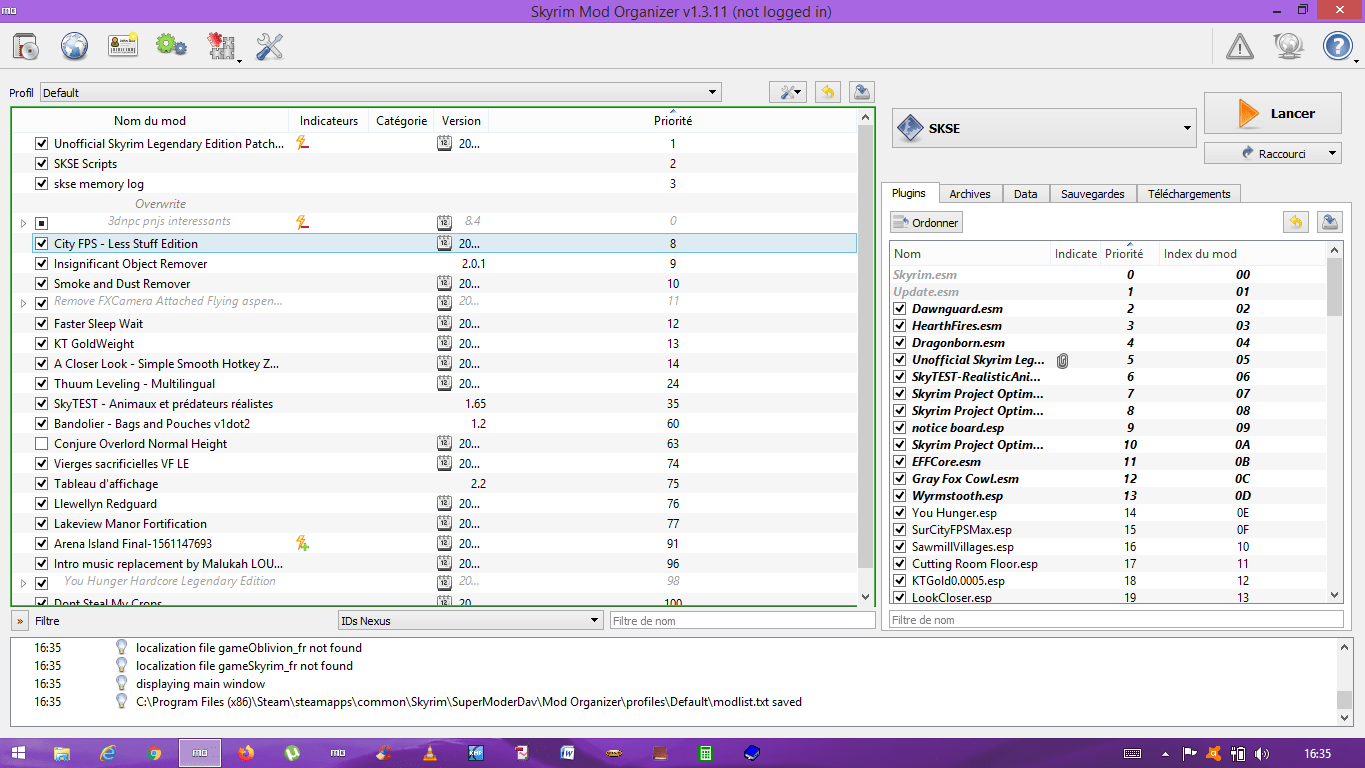The height and width of the screenshot is (768, 1365).
Task: Focus the mod list Filtre de nom field
Action: 742,621
